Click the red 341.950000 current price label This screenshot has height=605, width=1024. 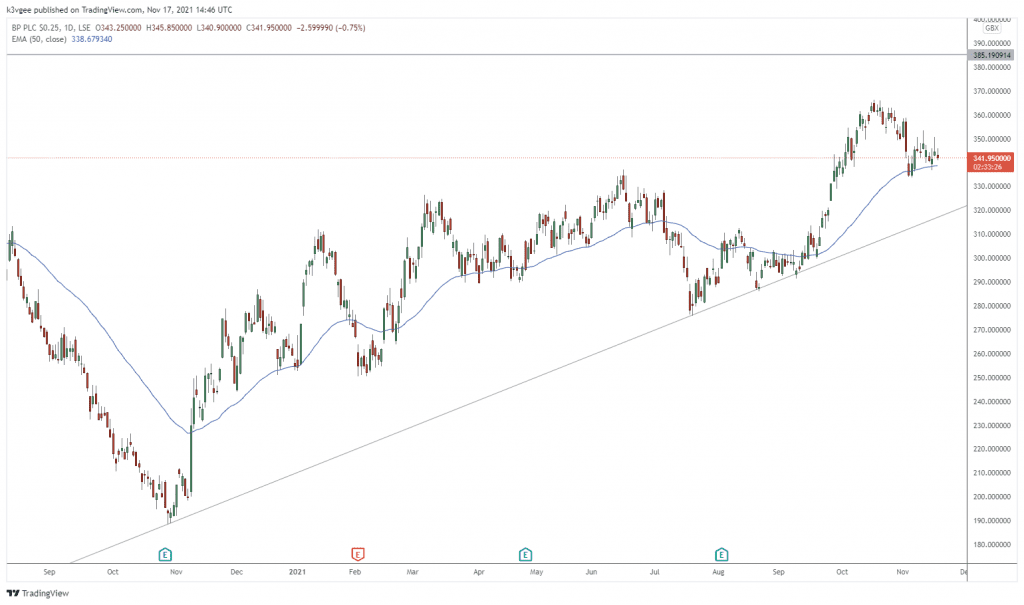(993, 158)
